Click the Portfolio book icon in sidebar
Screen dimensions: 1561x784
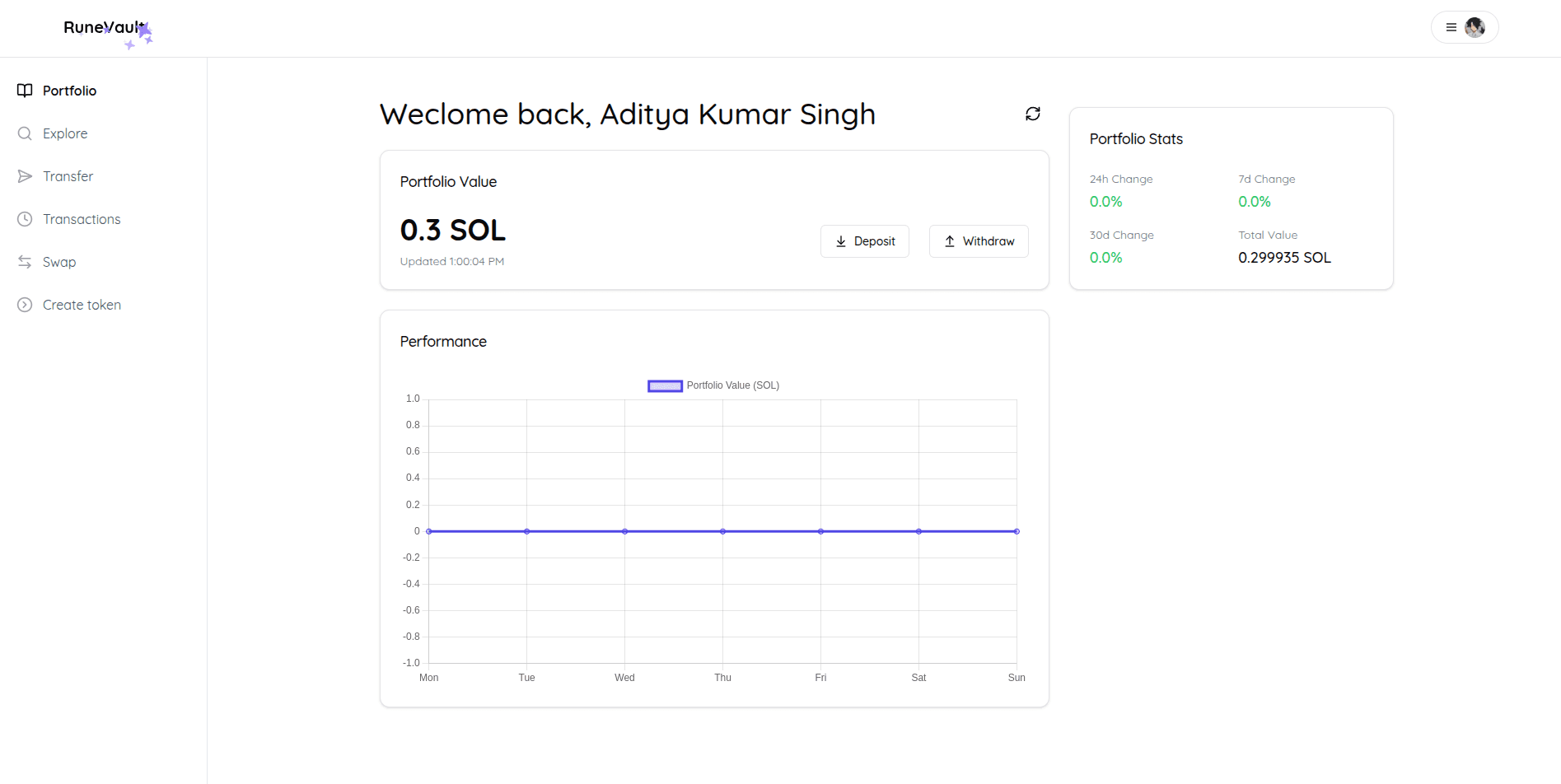25,91
